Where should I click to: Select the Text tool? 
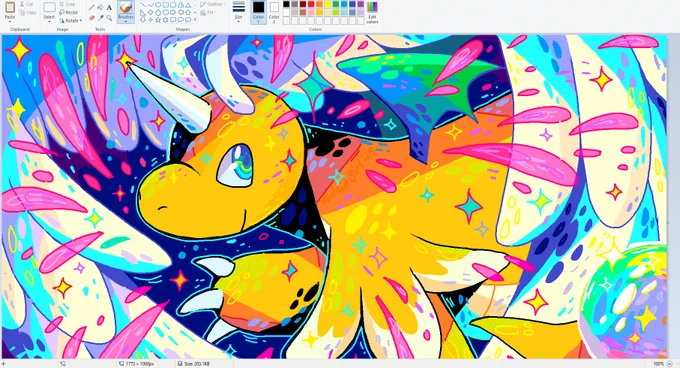tap(109, 7)
